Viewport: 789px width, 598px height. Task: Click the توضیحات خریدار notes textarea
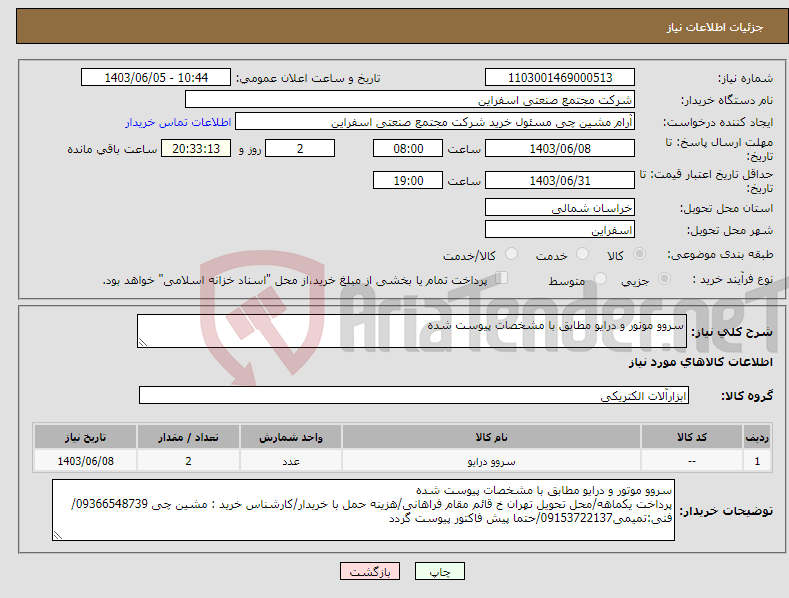[x=363, y=510]
